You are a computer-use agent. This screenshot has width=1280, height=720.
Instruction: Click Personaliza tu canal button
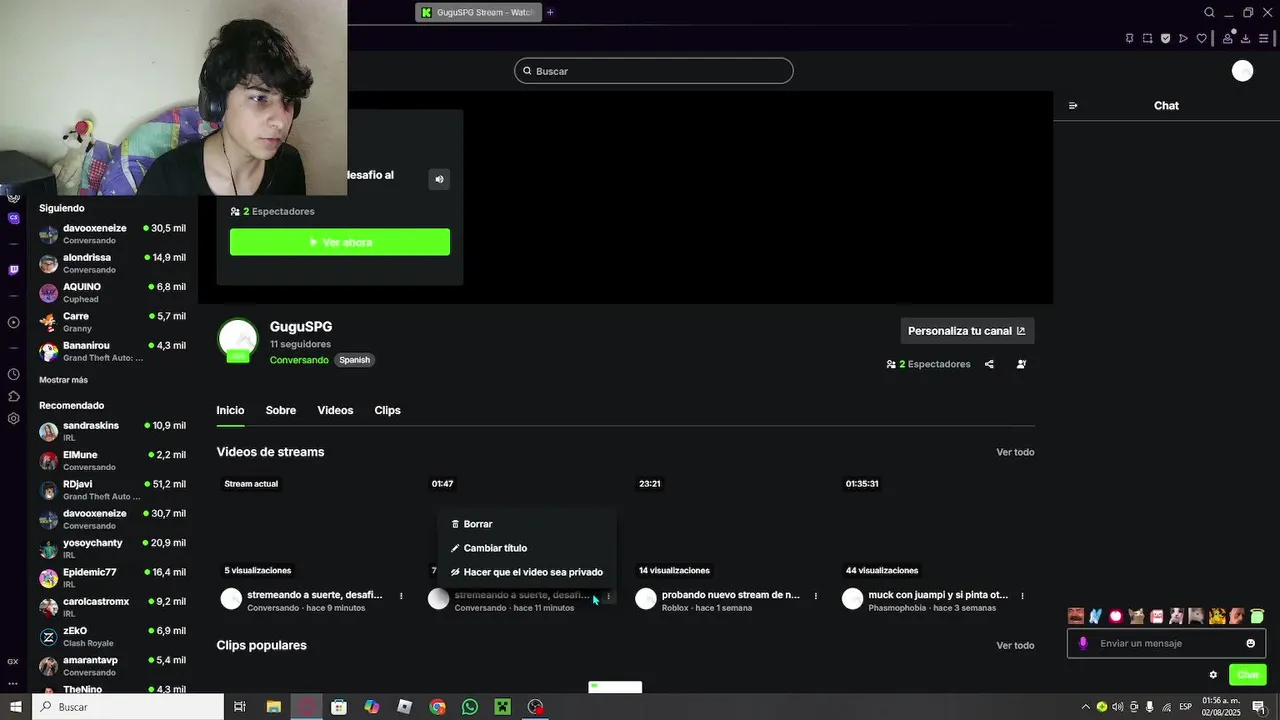[x=967, y=331]
